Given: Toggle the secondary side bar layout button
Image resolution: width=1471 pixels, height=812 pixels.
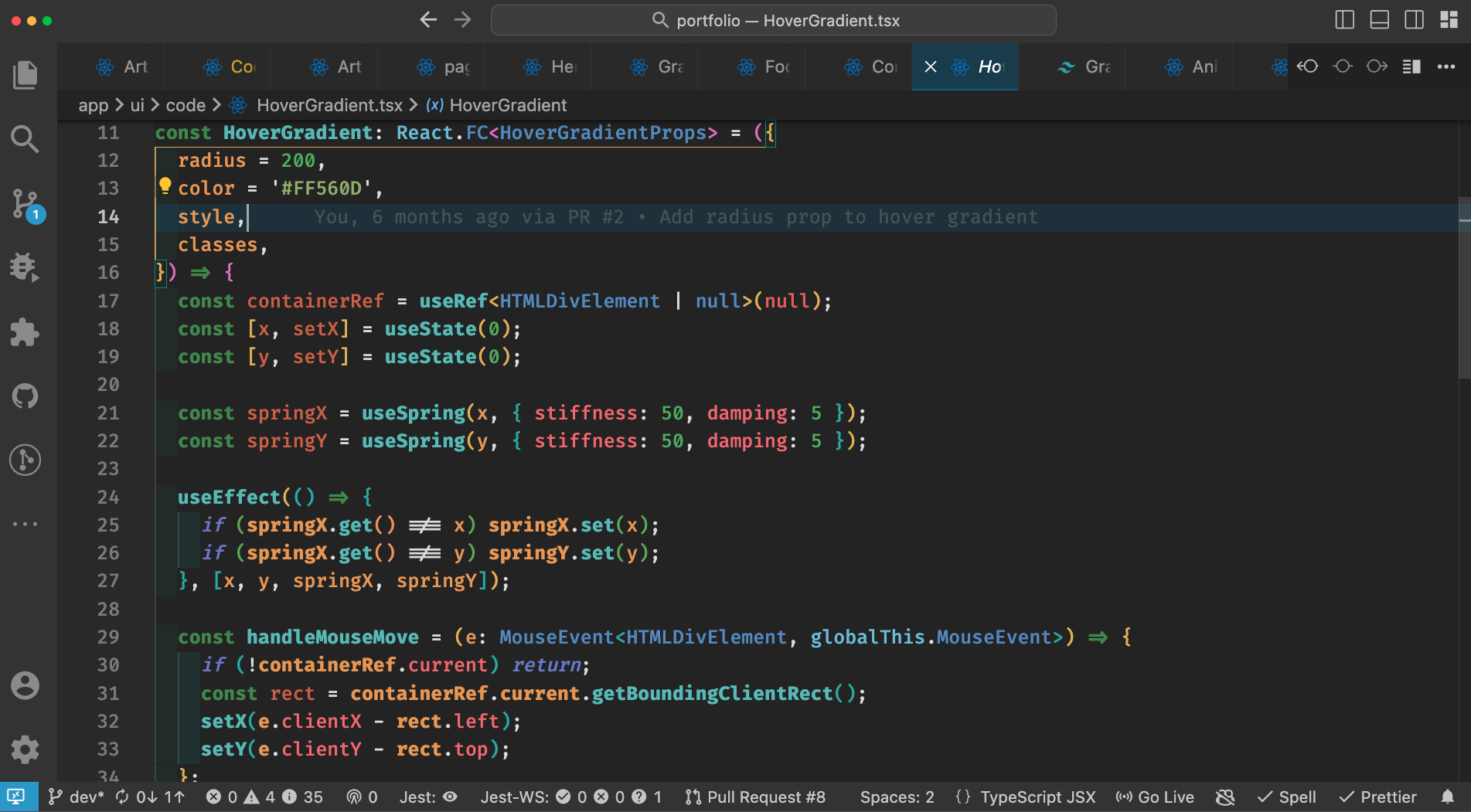Looking at the screenshot, I should point(1414,20).
